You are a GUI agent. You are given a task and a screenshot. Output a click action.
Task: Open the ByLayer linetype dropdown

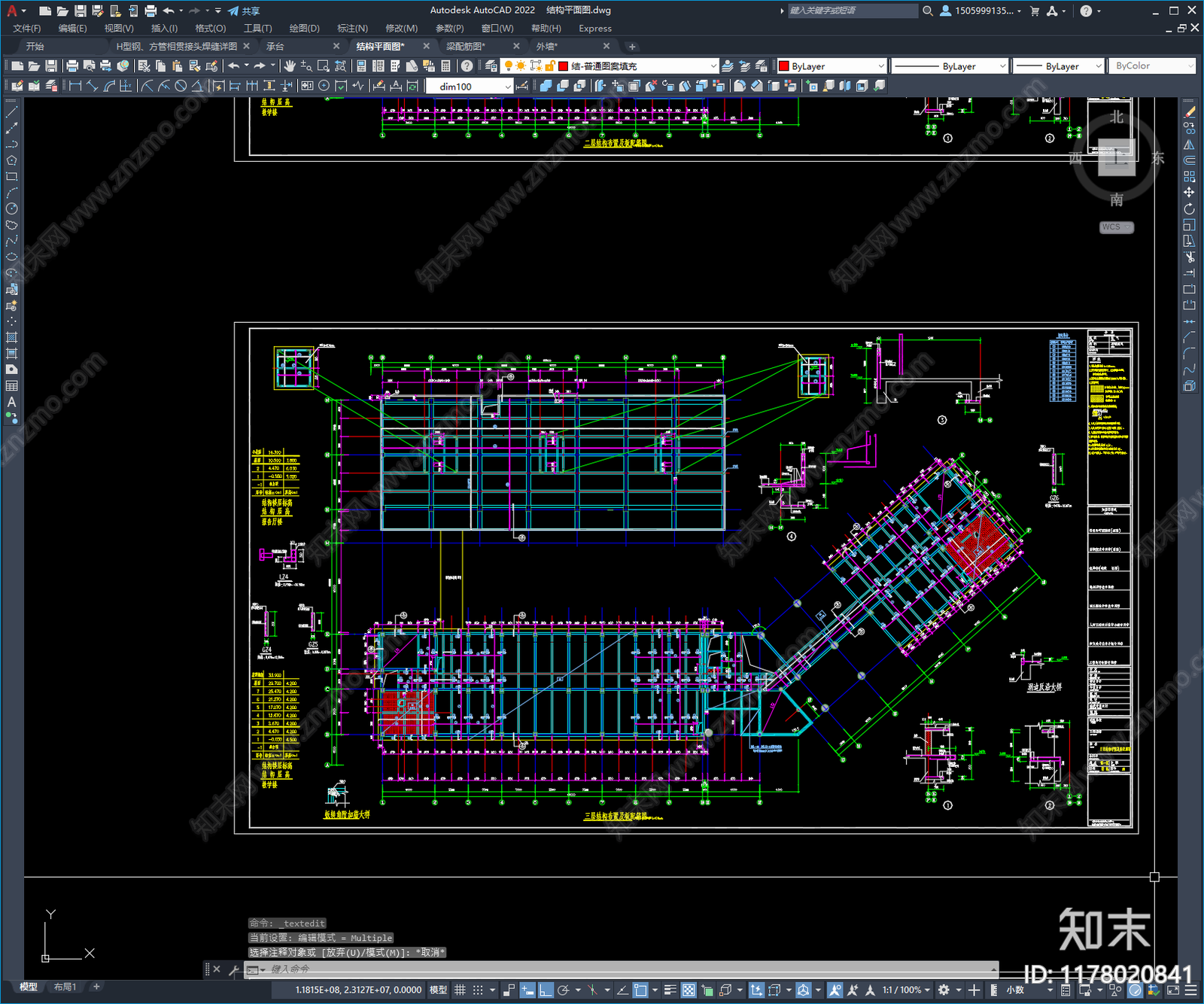click(949, 66)
